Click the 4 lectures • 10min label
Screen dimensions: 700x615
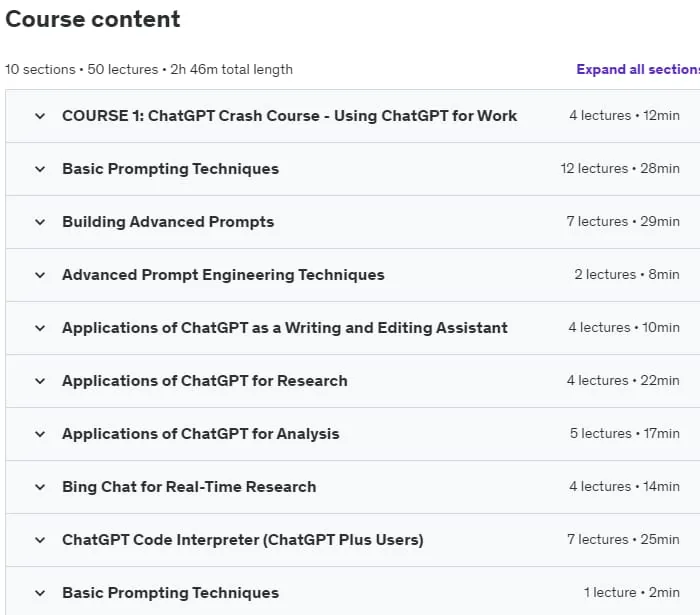624,327
